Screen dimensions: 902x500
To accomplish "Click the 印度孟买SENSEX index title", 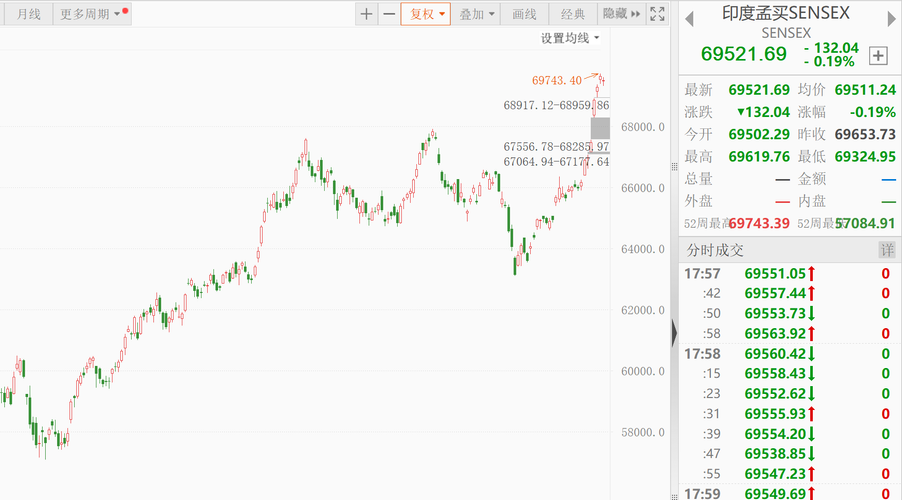I will pyautogui.click(x=786, y=13).
